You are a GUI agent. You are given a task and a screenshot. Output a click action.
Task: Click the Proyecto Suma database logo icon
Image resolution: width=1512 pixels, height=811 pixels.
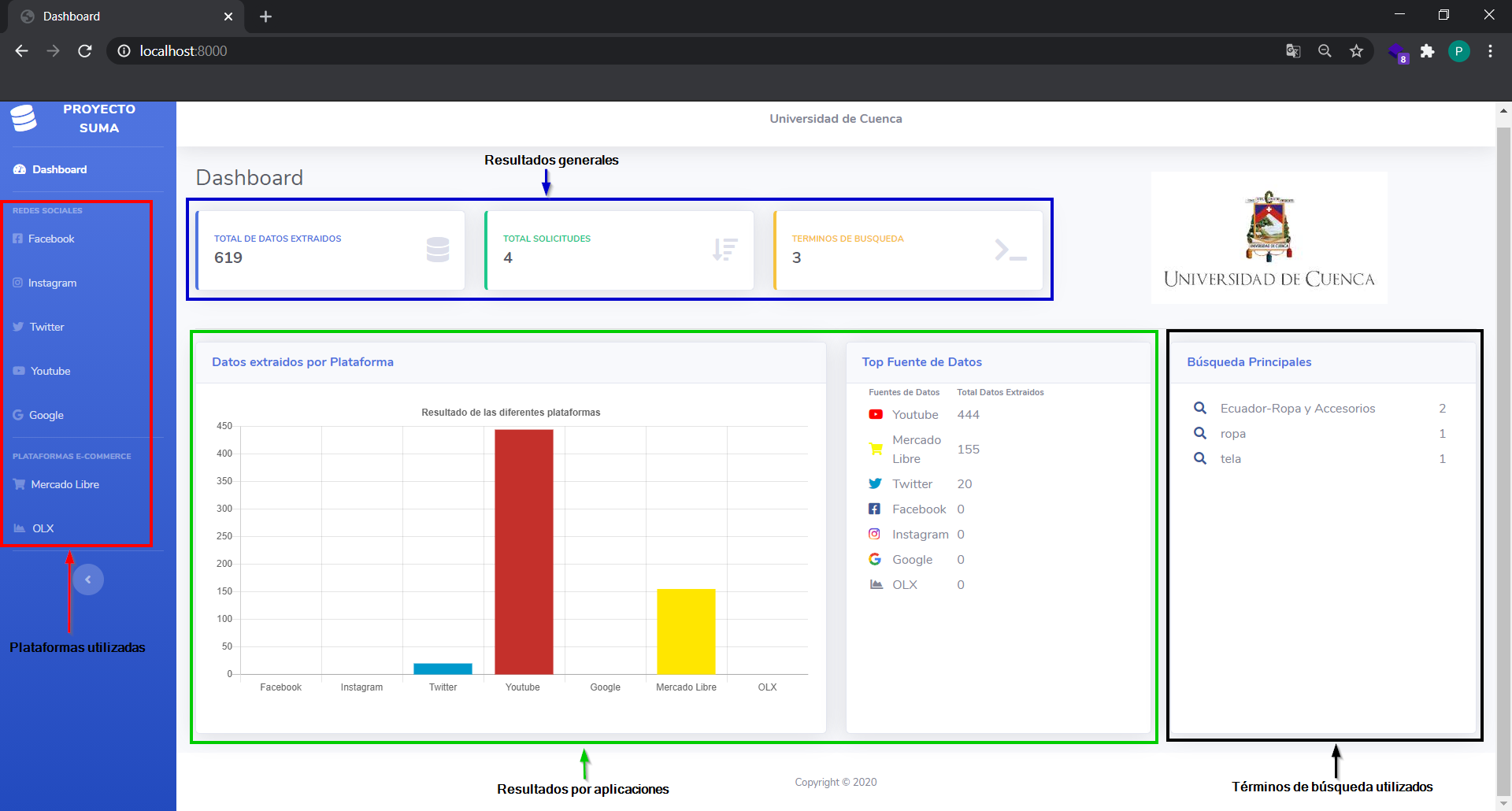(24, 118)
